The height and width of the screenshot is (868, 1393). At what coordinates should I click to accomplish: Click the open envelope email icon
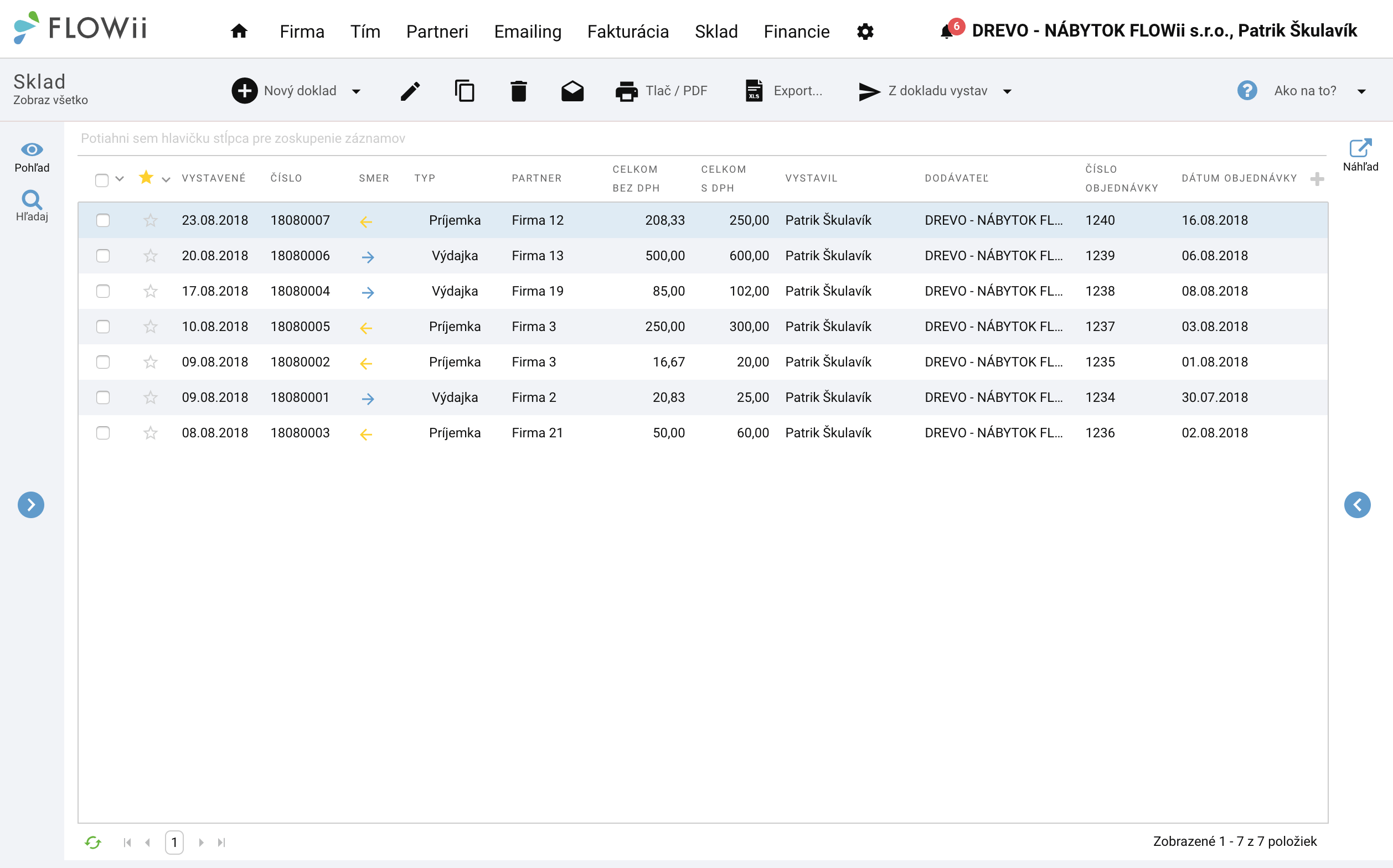[x=572, y=91]
